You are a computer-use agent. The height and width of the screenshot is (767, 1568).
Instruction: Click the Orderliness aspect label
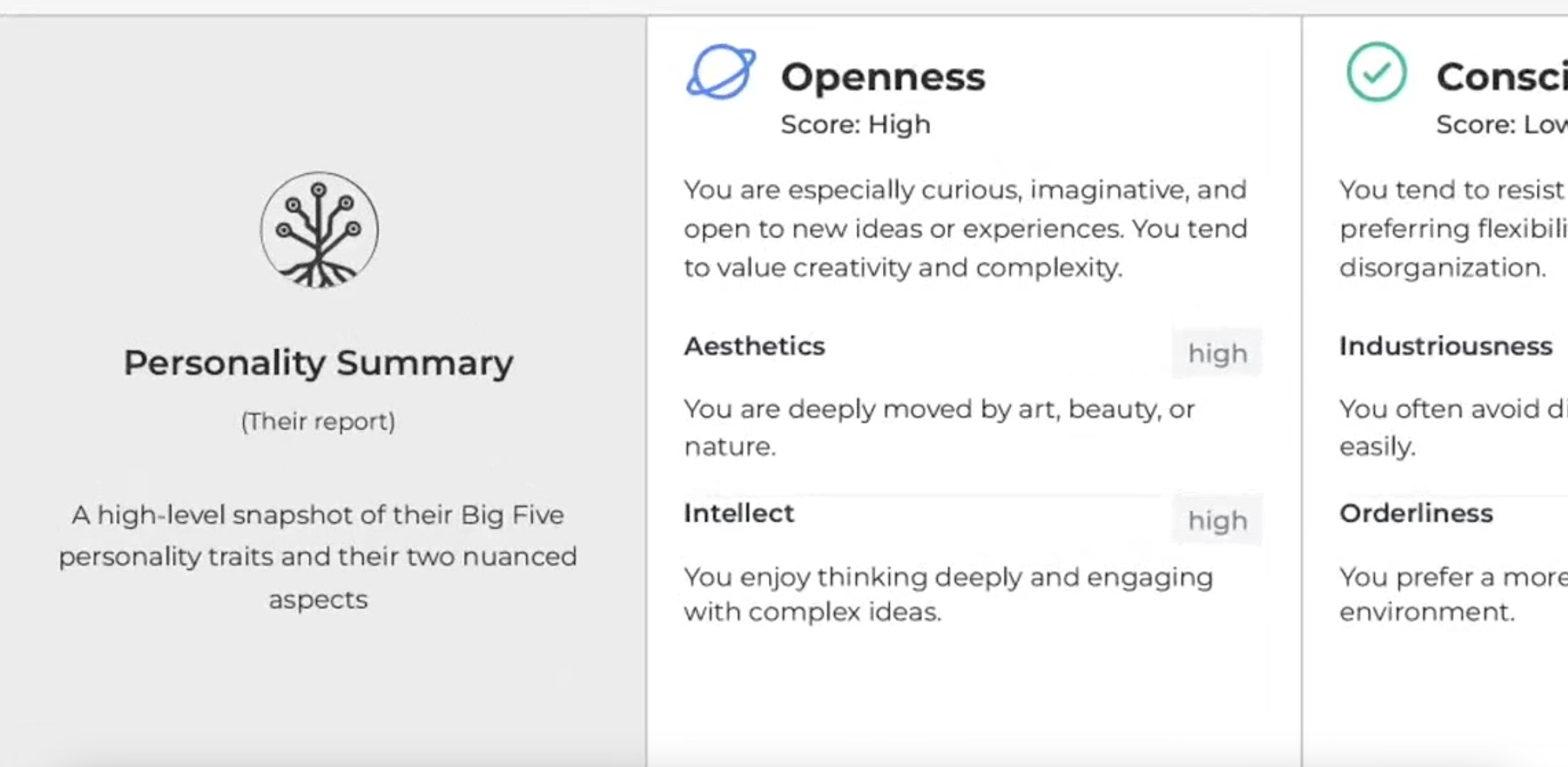tap(1416, 513)
